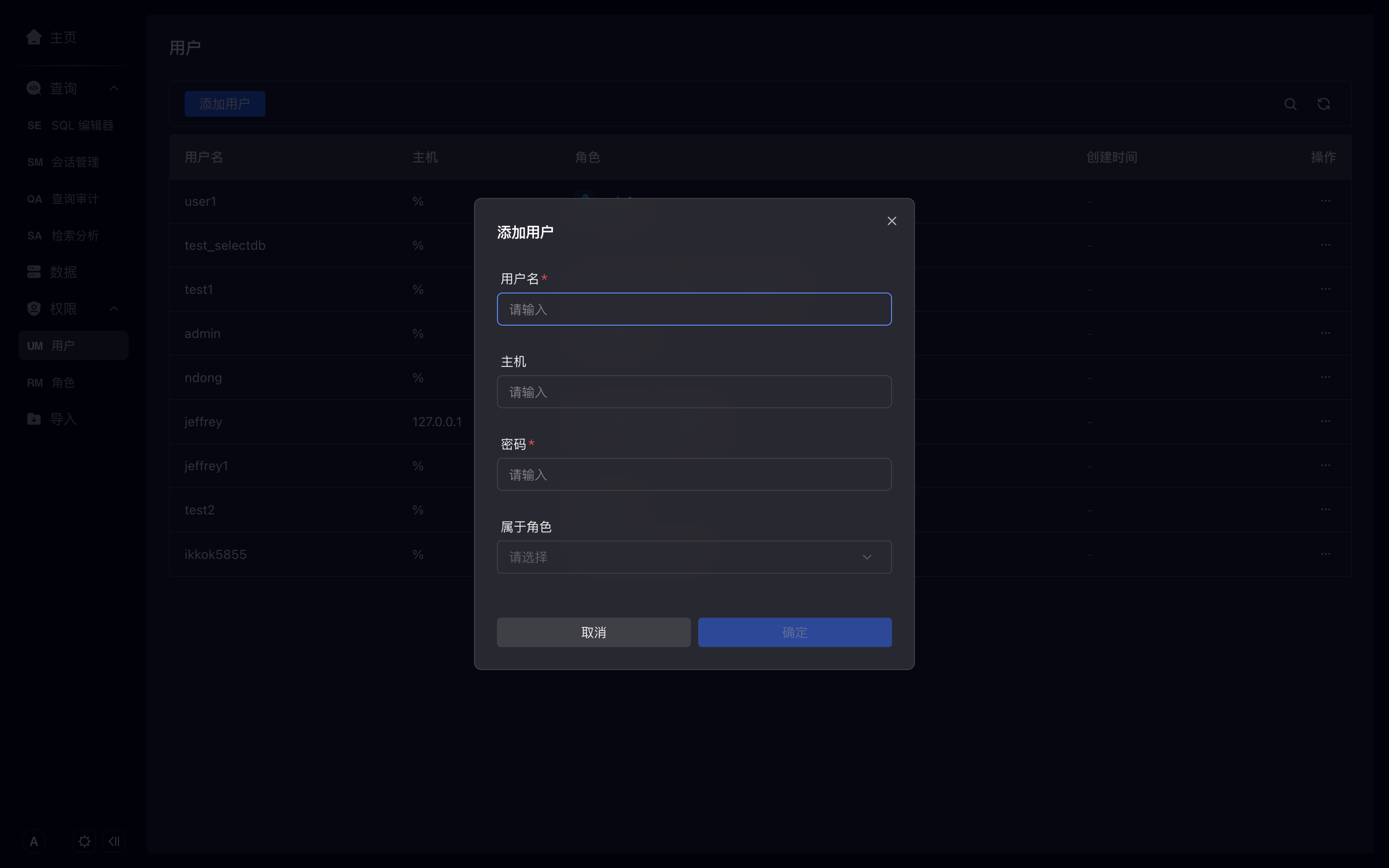This screenshot has height=868, width=1389.
Task: Go to 主页 in sidebar
Action: (x=63, y=37)
